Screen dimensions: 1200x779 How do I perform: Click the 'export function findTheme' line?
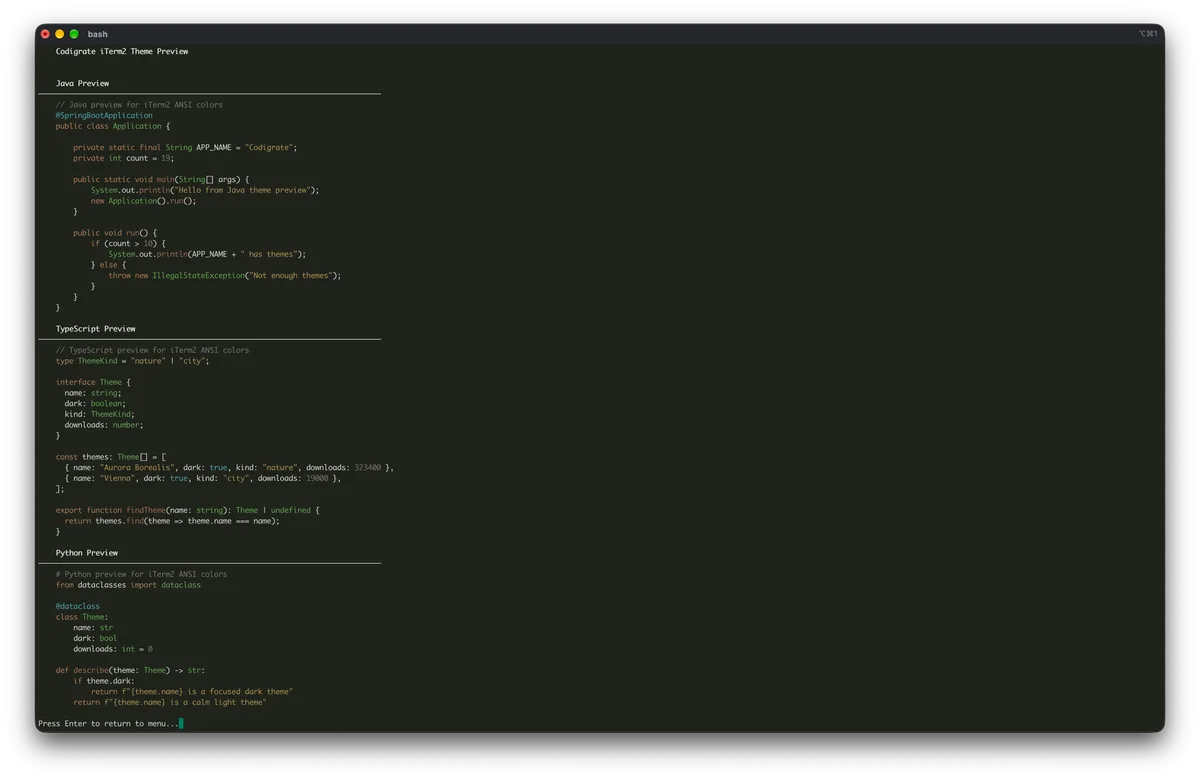188,510
